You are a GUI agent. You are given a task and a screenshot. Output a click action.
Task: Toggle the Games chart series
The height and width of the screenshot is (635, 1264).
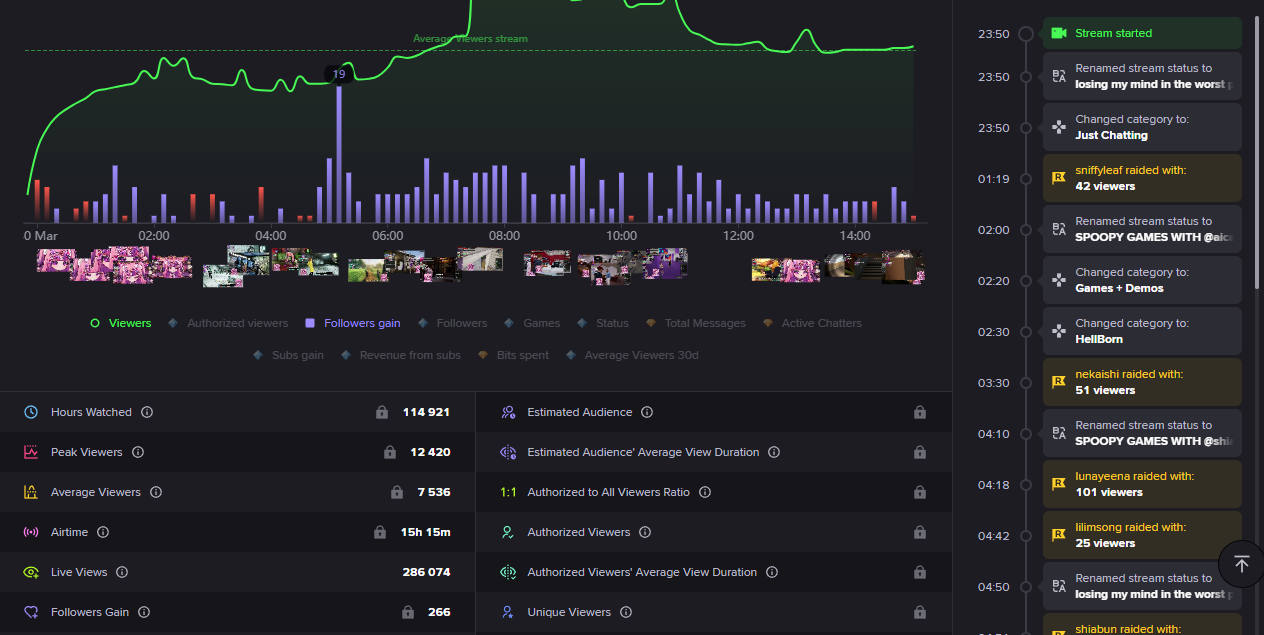pos(533,323)
